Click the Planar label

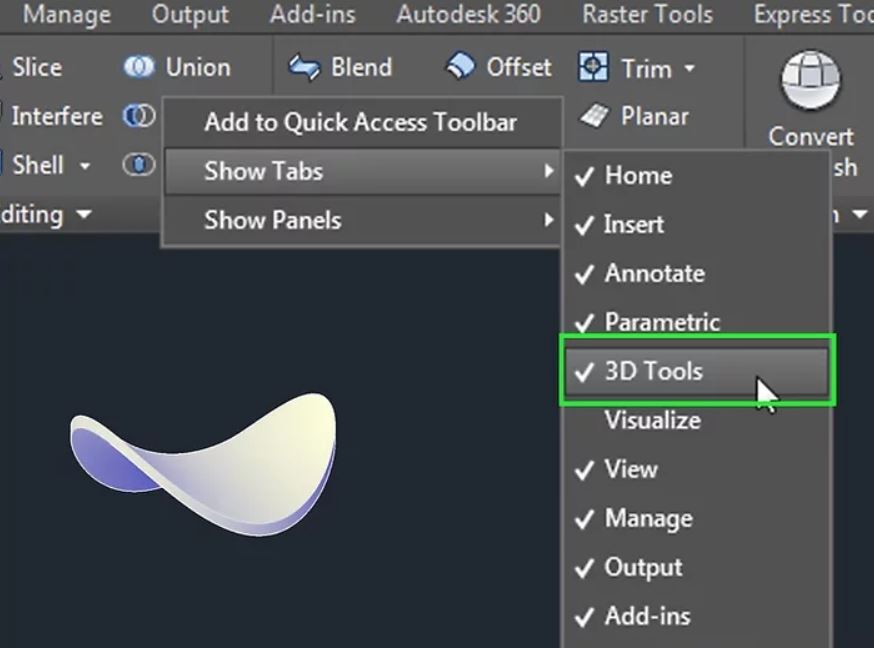click(654, 116)
